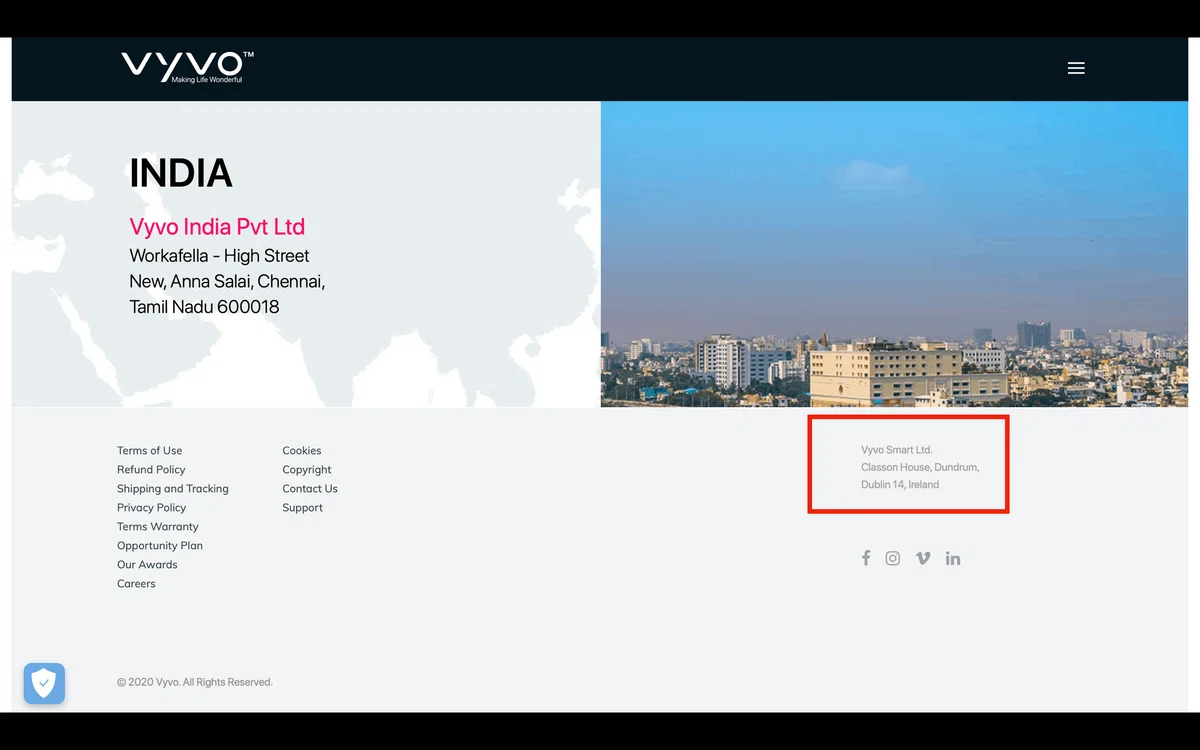
Task: Click the Vyvo Smart Ltd. text
Action: click(x=897, y=450)
